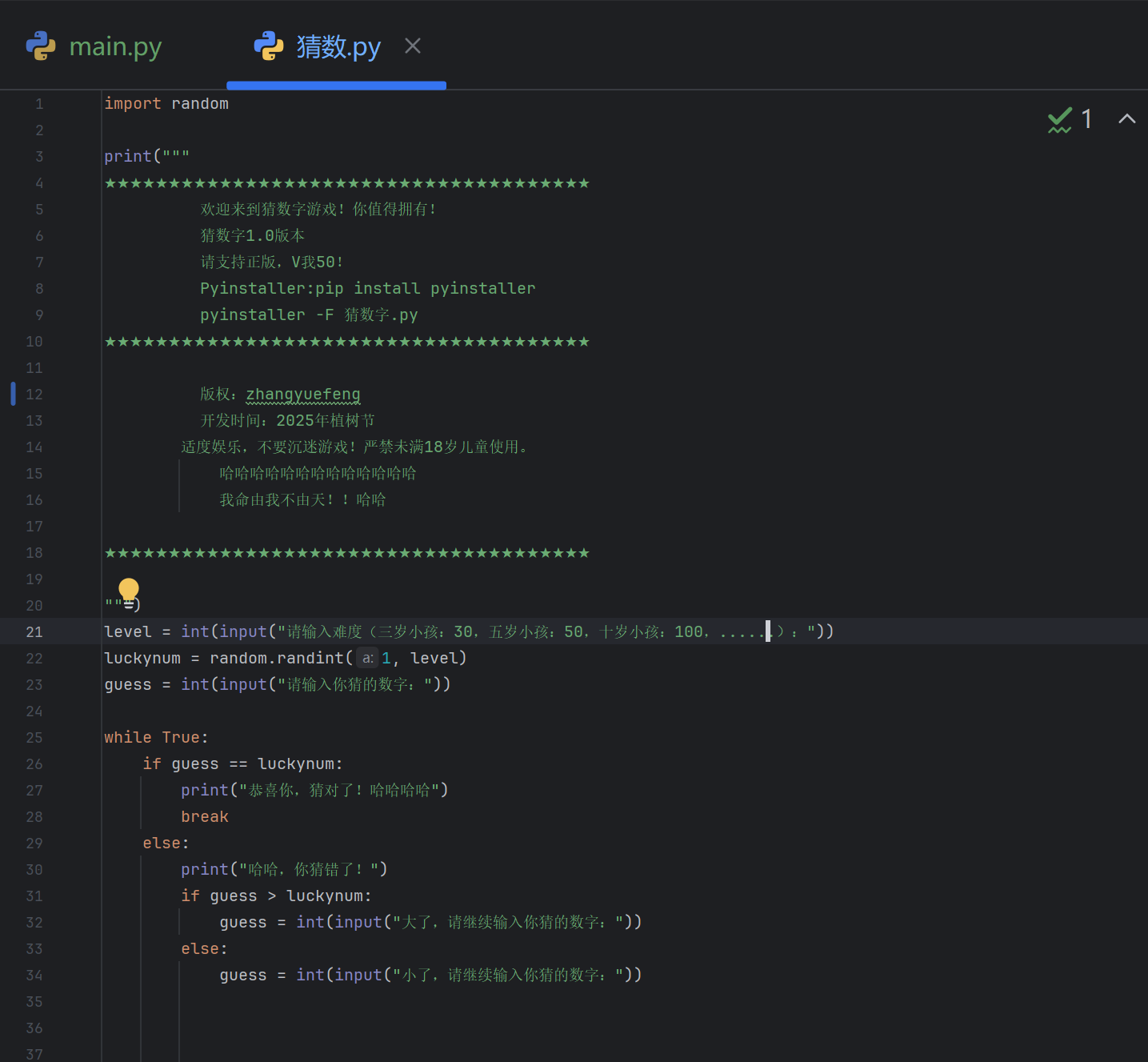Click the blue change marker beside line 12
This screenshot has width=1148, height=1062.
[x=13, y=394]
